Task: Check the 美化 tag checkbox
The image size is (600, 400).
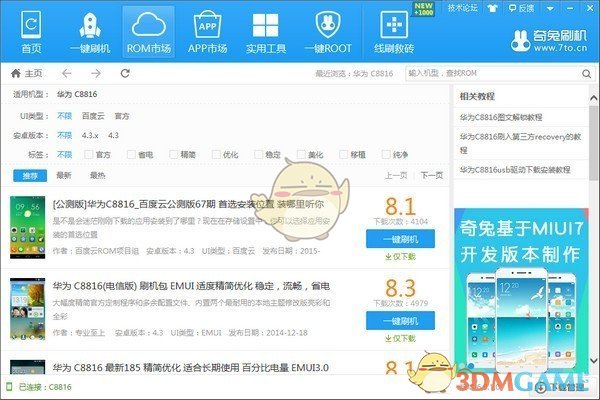Action: click(x=301, y=154)
